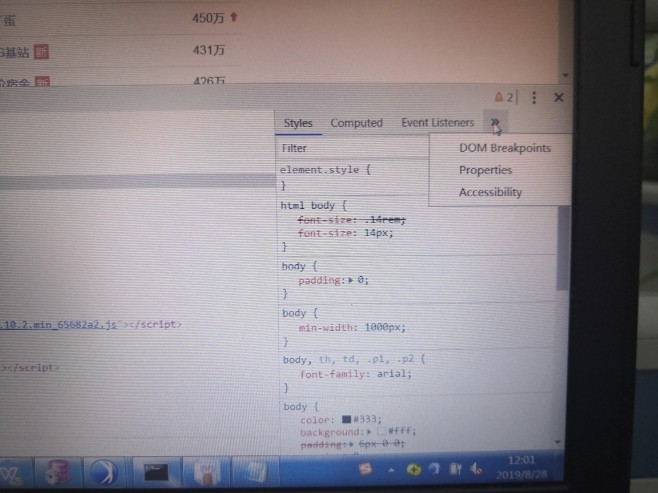Close the DevTools panel
This screenshot has height=493, width=658.
point(559,97)
